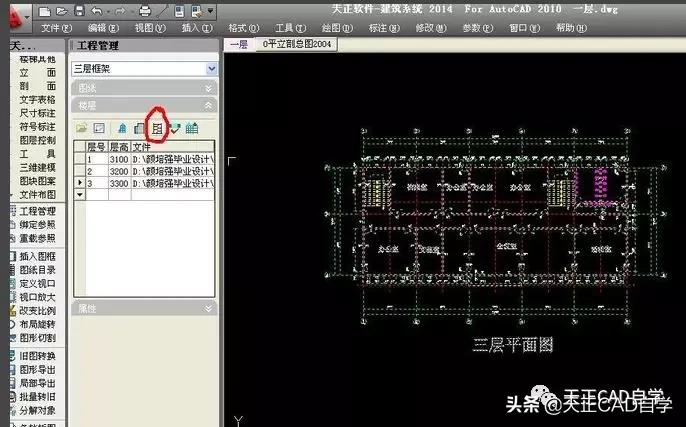Switch to the 一层 drawing tab
Viewport: 686px width, 427px height.
[239, 45]
